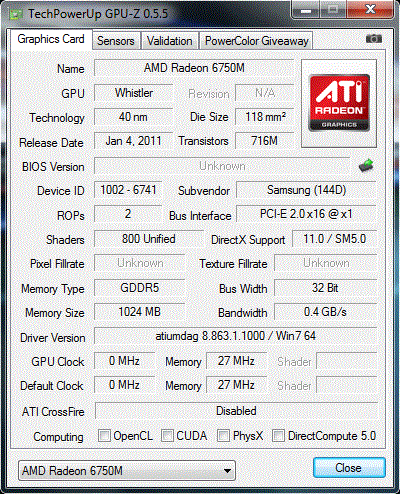Select the PowerColor Giveaway tab
Image resolution: width=400 pixels, height=494 pixels.
(256, 41)
